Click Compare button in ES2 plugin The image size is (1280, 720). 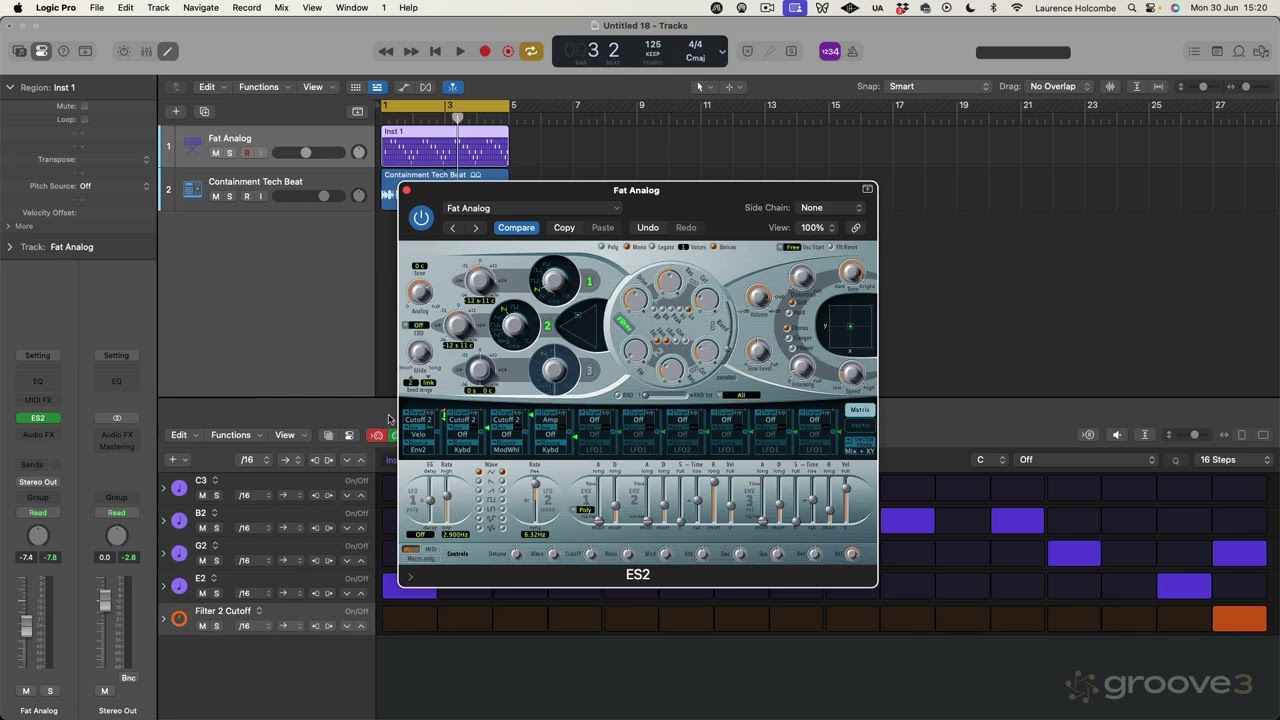(x=516, y=228)
